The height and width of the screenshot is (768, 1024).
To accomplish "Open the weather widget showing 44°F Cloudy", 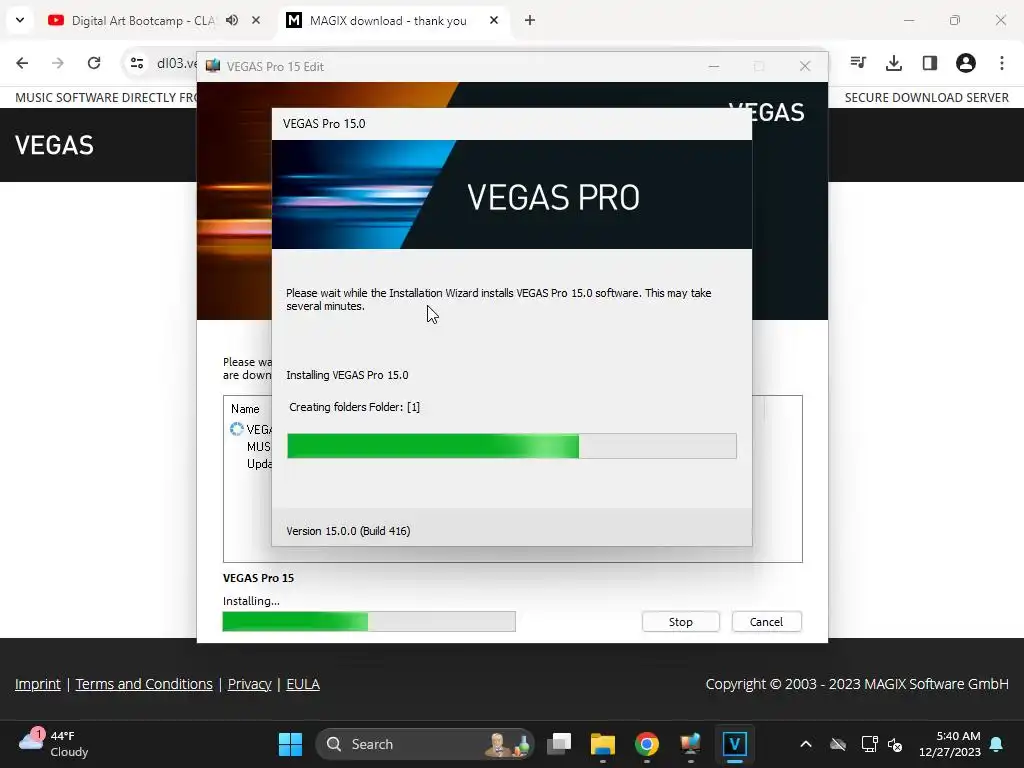I will 54,744.
